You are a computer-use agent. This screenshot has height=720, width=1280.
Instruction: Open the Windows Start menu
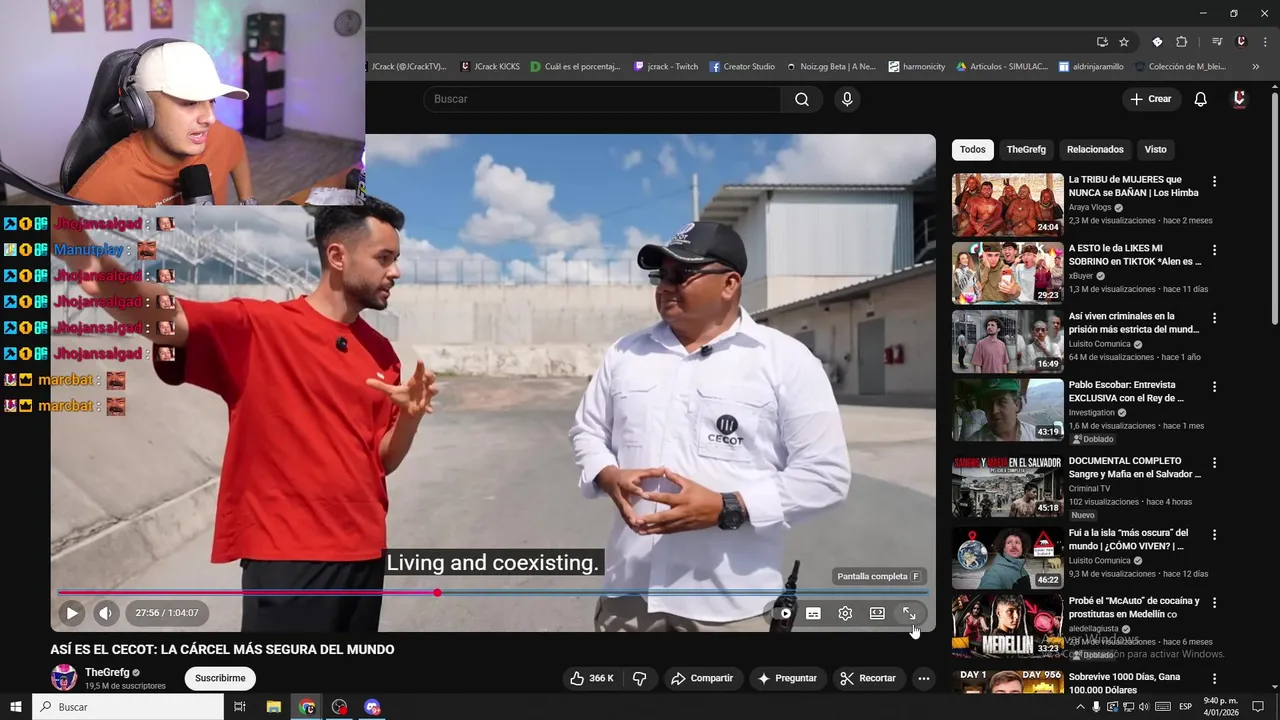(x=16, y=707)
